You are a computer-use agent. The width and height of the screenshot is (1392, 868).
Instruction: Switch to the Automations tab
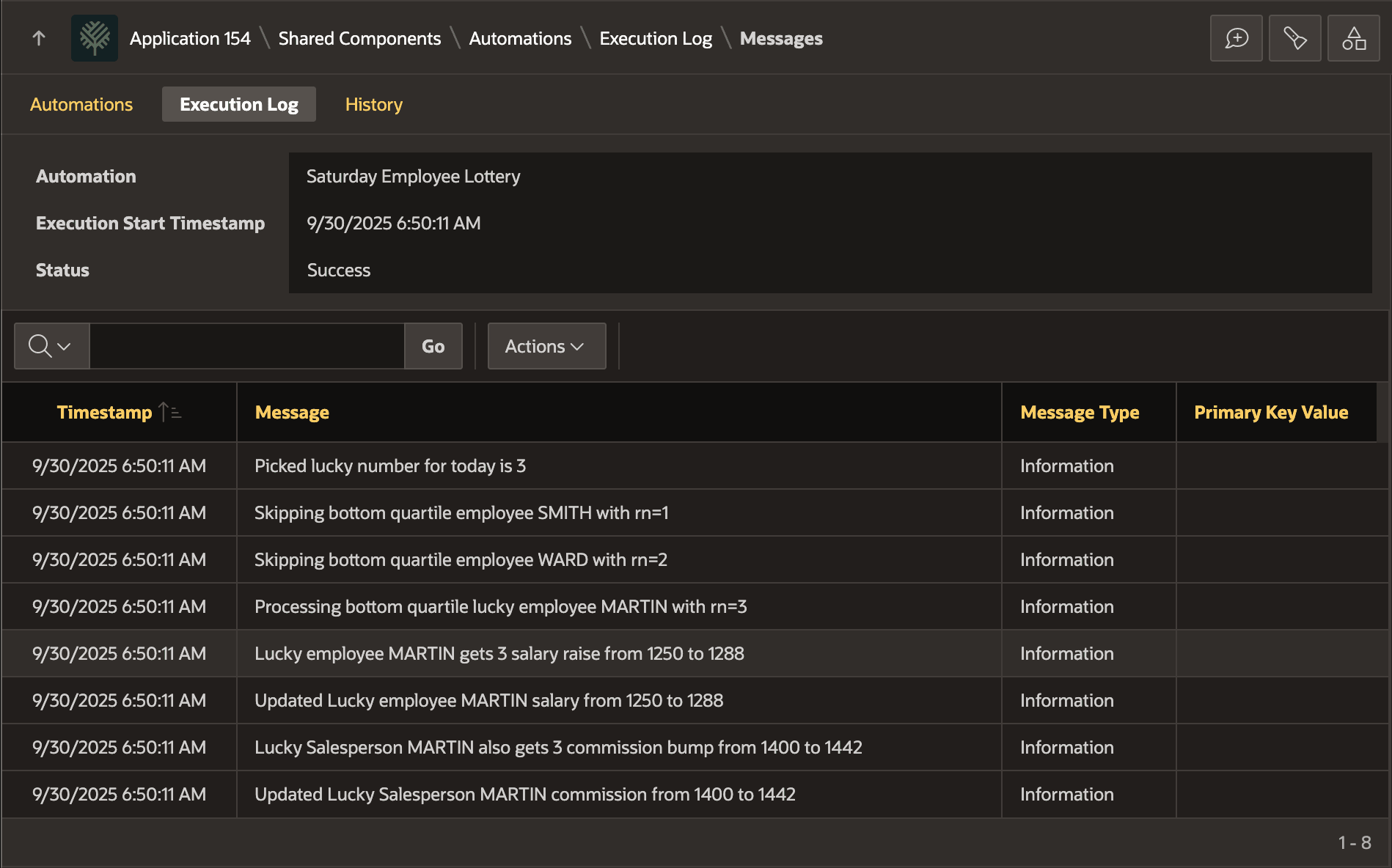pos(81,104)
